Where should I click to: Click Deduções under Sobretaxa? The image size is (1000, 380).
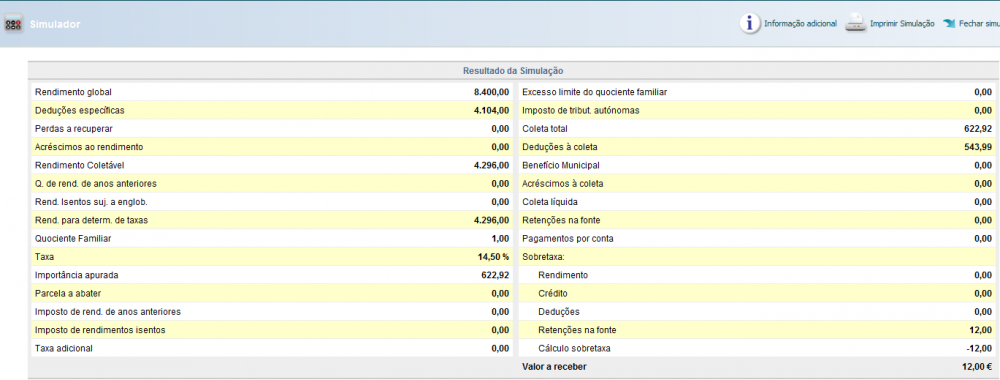click(559, 312)
